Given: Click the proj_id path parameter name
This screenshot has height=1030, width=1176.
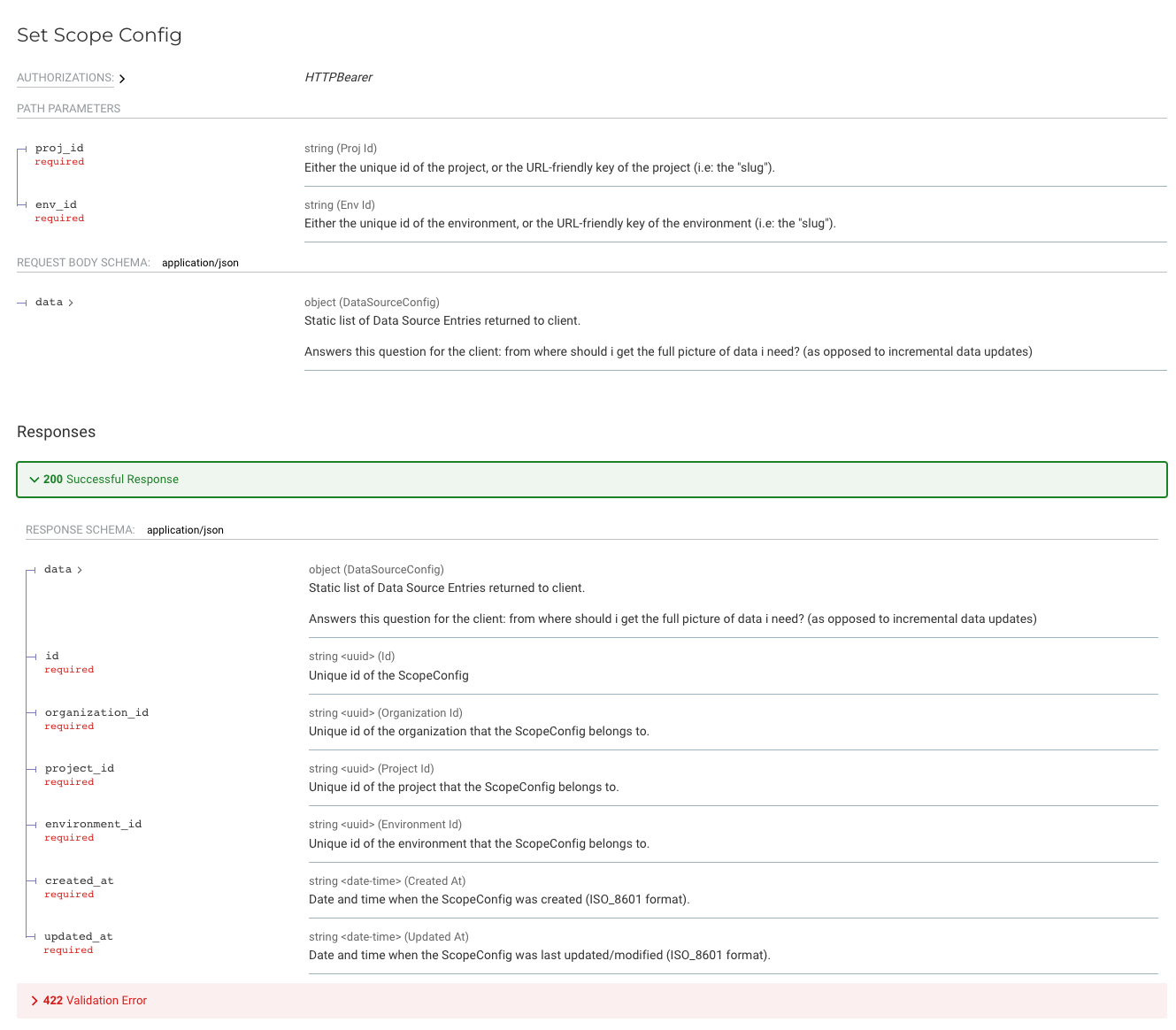Looking at the screenshot, I should pos(59,149).
